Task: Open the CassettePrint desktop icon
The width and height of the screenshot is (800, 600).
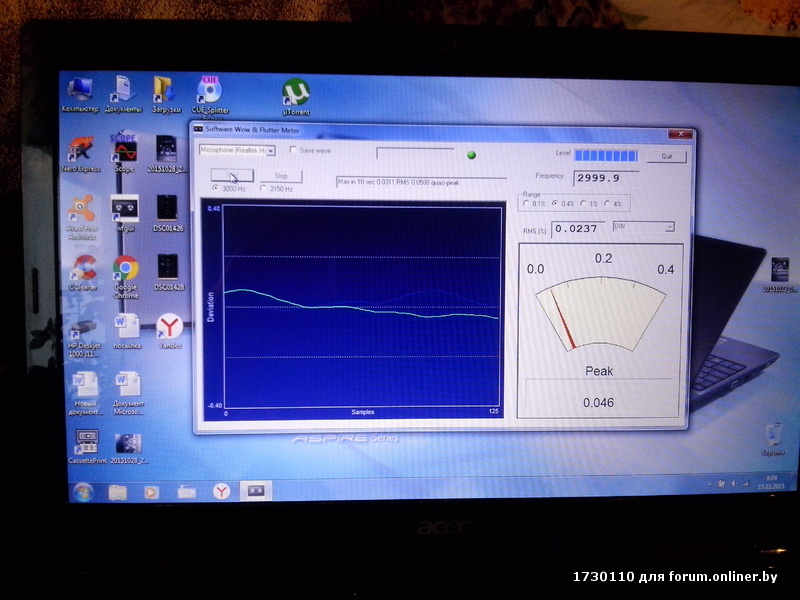Action: pyautogui.click(x=85, y=441)
